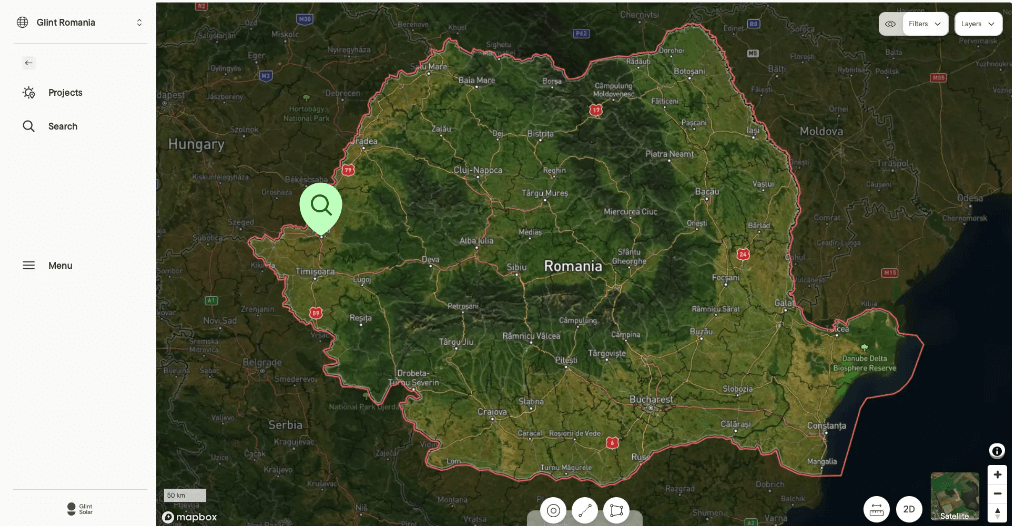Click the Glint Solar logo
Screen dimensions: 1012x526
pos(80,509)
